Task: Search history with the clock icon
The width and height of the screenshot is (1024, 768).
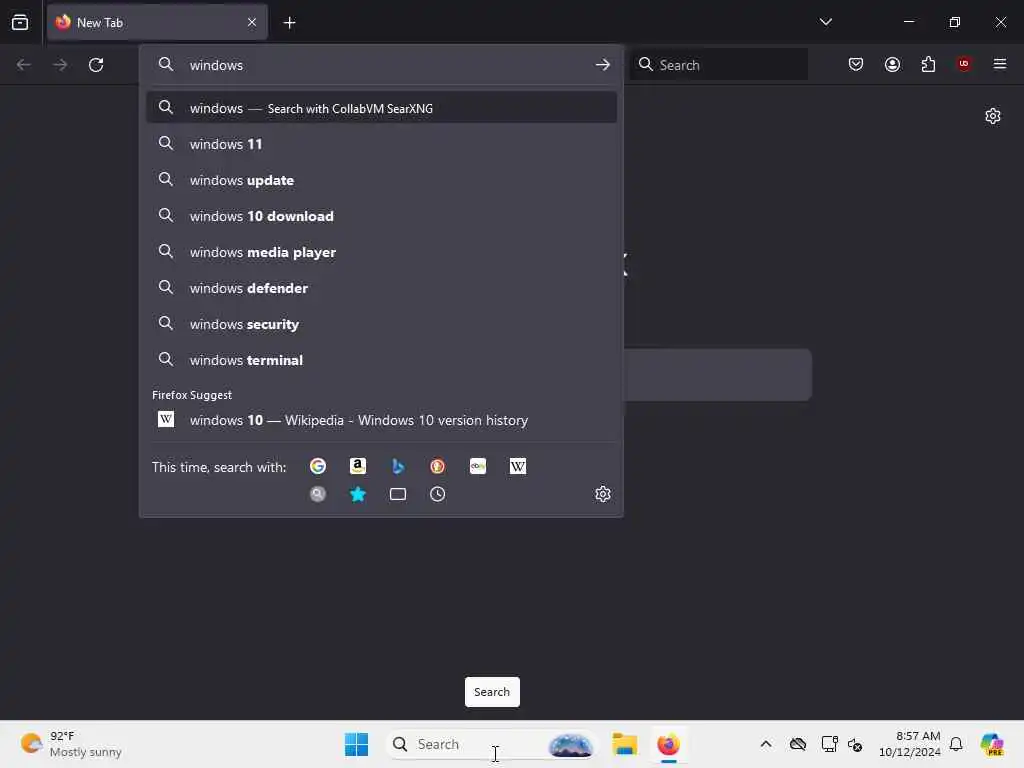Action: [438, 494]
